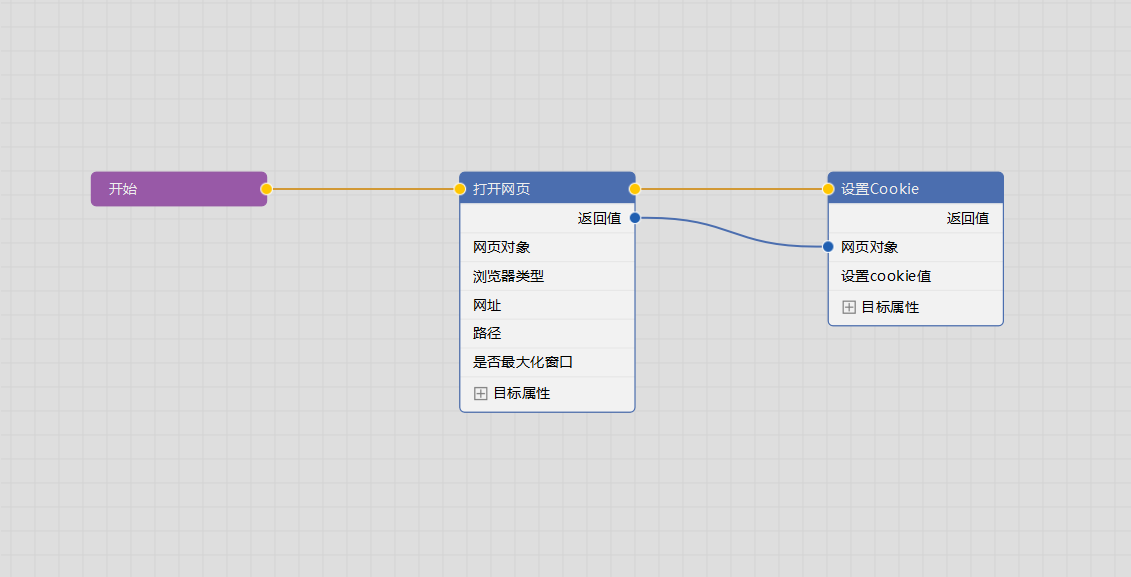
Task: Select the 路径 parameter row
Action: click(x=547, y=333)
